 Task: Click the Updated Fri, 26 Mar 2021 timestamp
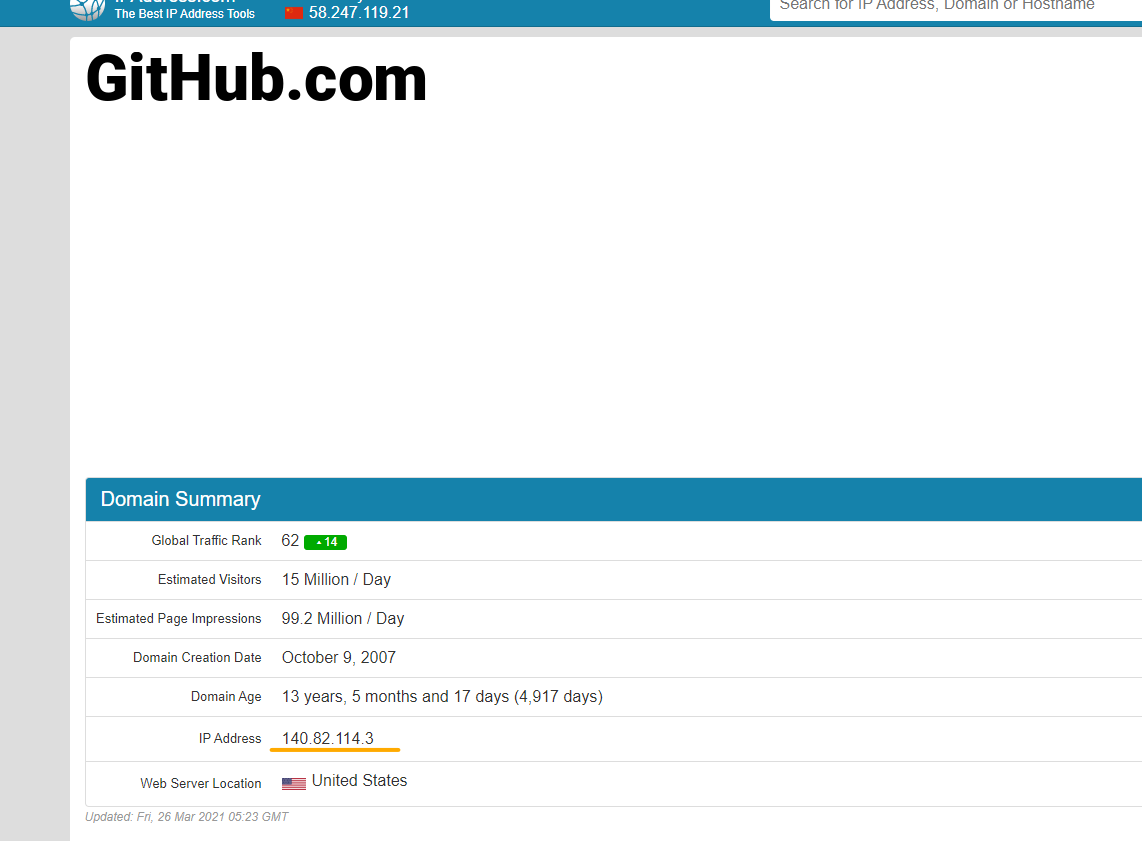pos(186,817)
